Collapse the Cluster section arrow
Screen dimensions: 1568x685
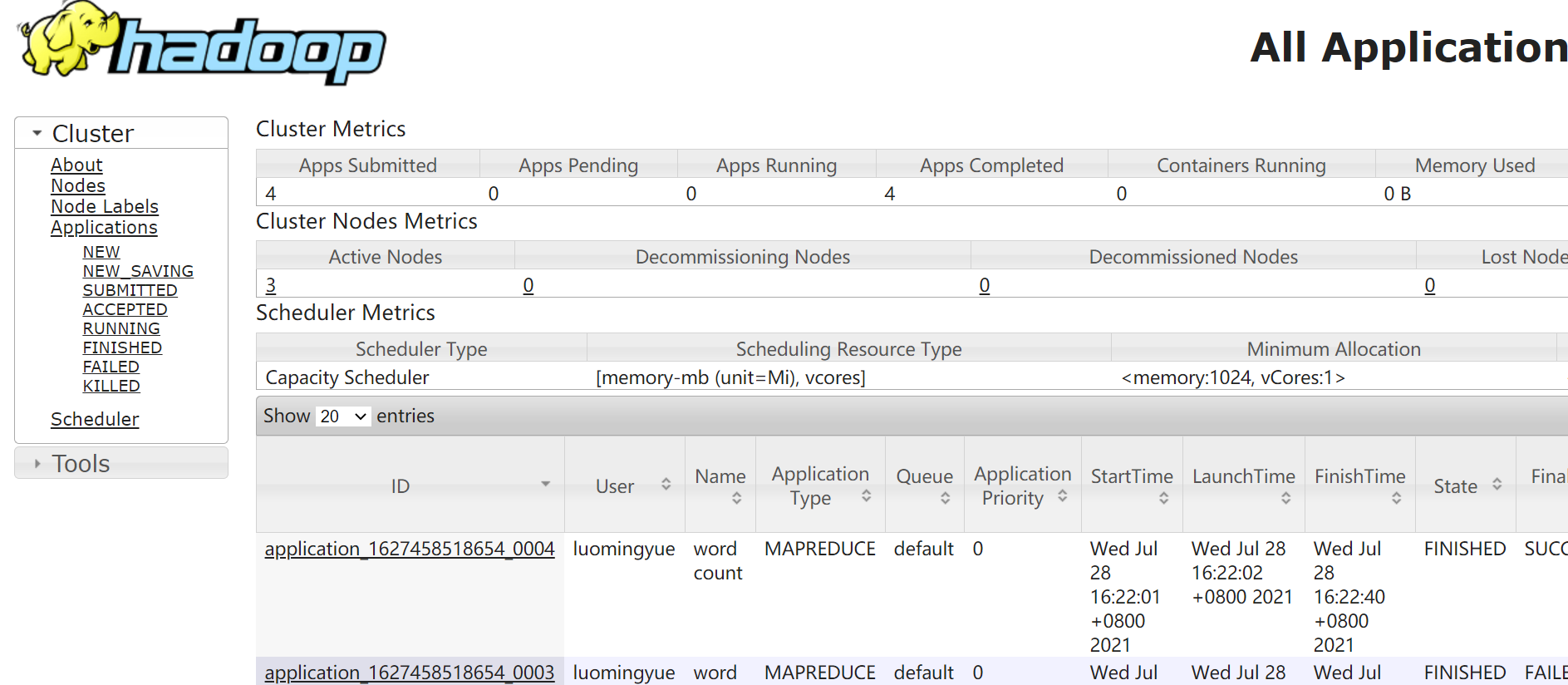click(x=37, y=133)
